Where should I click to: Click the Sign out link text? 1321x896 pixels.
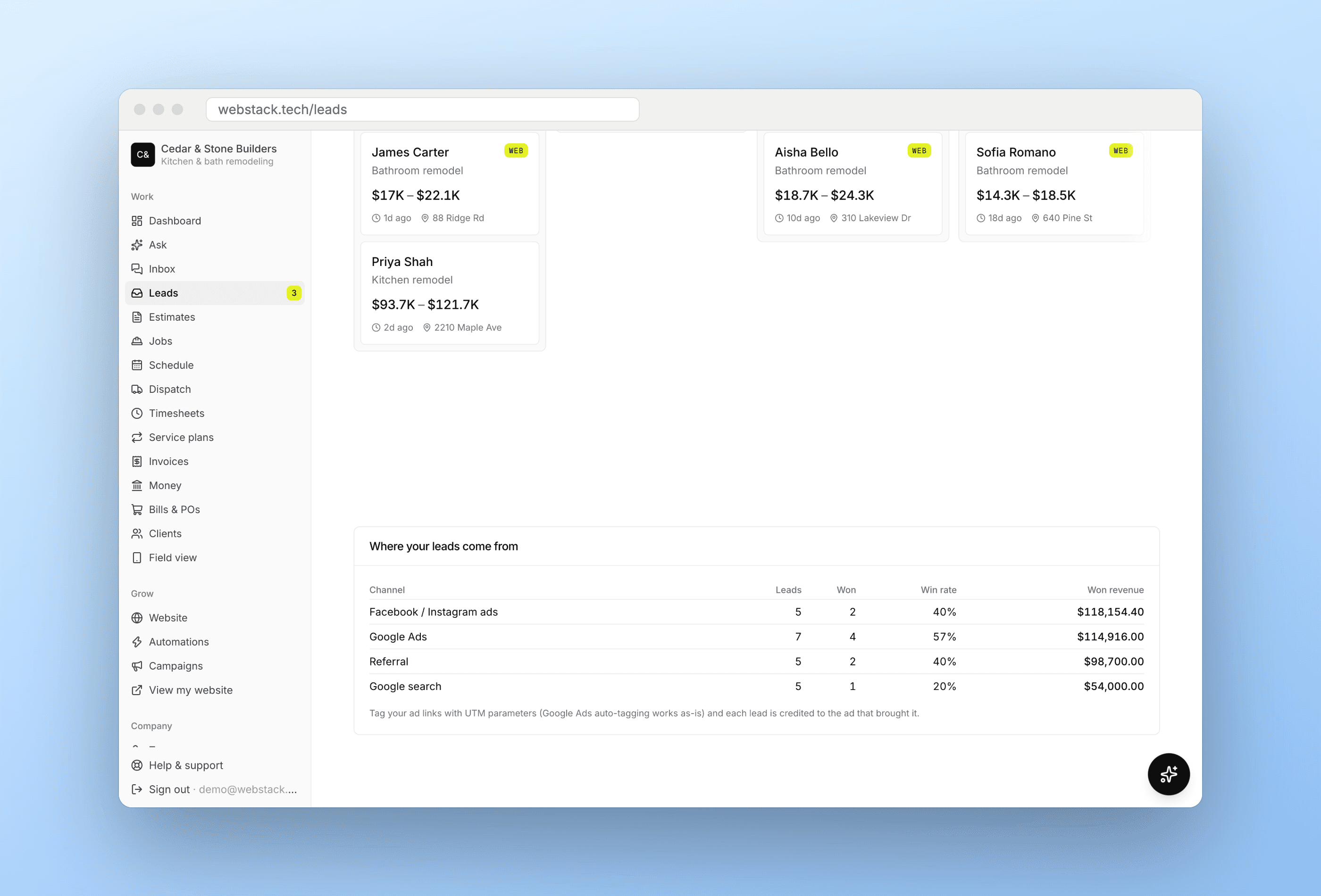coord(169,789)
